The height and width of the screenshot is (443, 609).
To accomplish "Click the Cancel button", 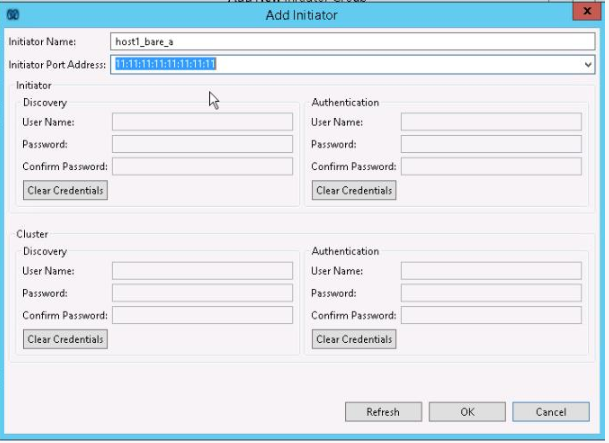I will pyautogui.click(x=551, y=412).
